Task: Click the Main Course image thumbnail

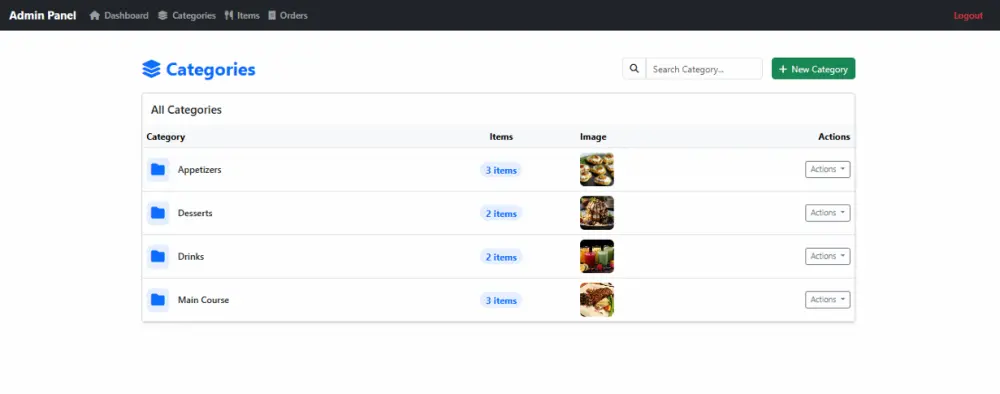Action: tap(597, 300)
